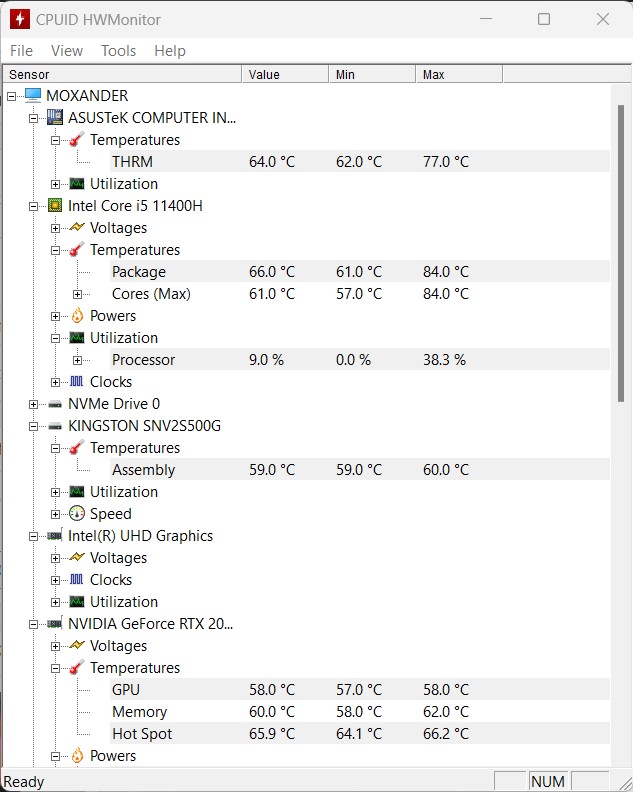Click the Value column header
633x792 pixels.
point(285,74)
